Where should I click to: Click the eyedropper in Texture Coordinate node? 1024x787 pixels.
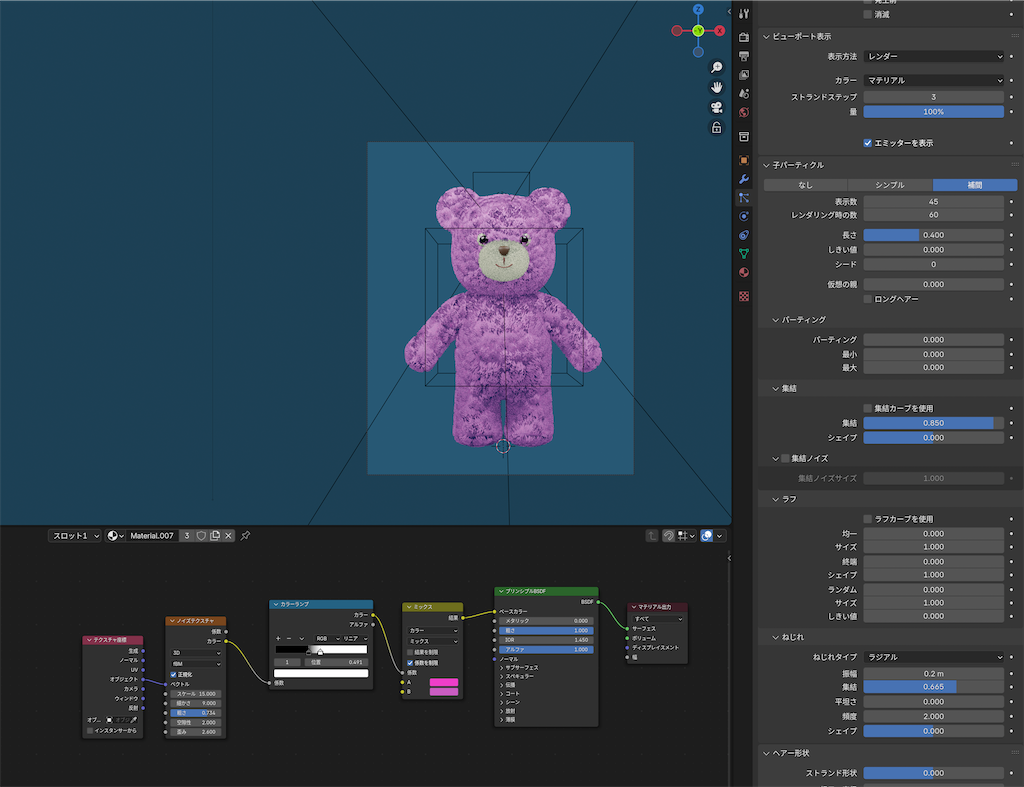click(x=134, y=720)
